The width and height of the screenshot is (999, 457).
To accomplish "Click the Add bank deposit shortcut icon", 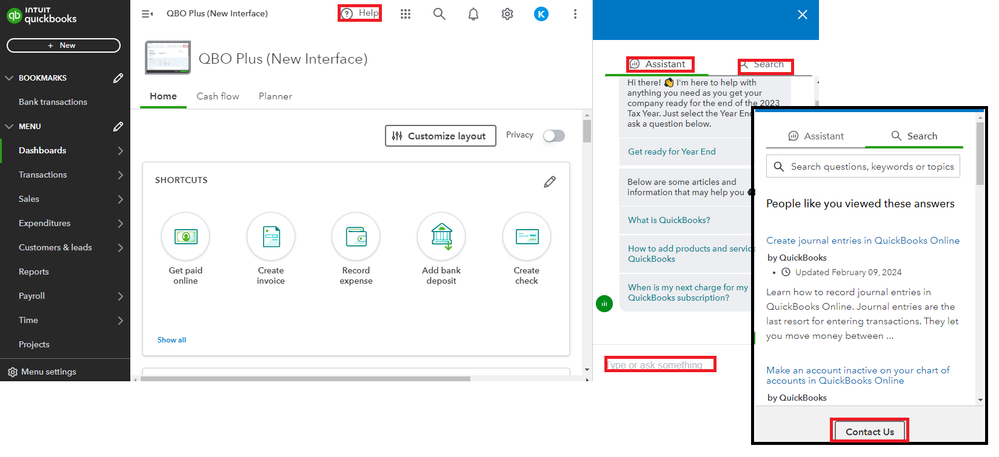I will pos(441,236).
